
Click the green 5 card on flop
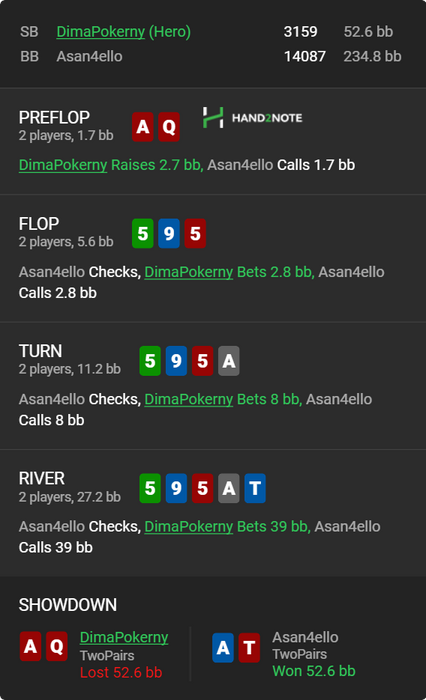(x=143, y=233)
